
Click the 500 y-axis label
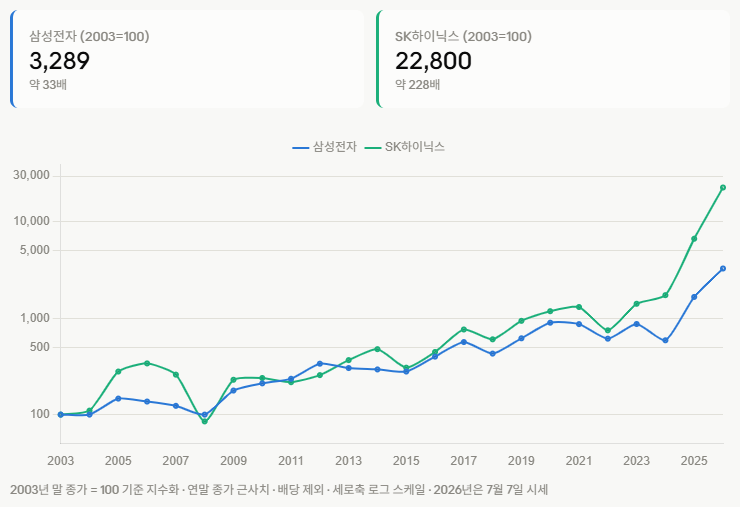pyautogui.click(x=40, y=347)
